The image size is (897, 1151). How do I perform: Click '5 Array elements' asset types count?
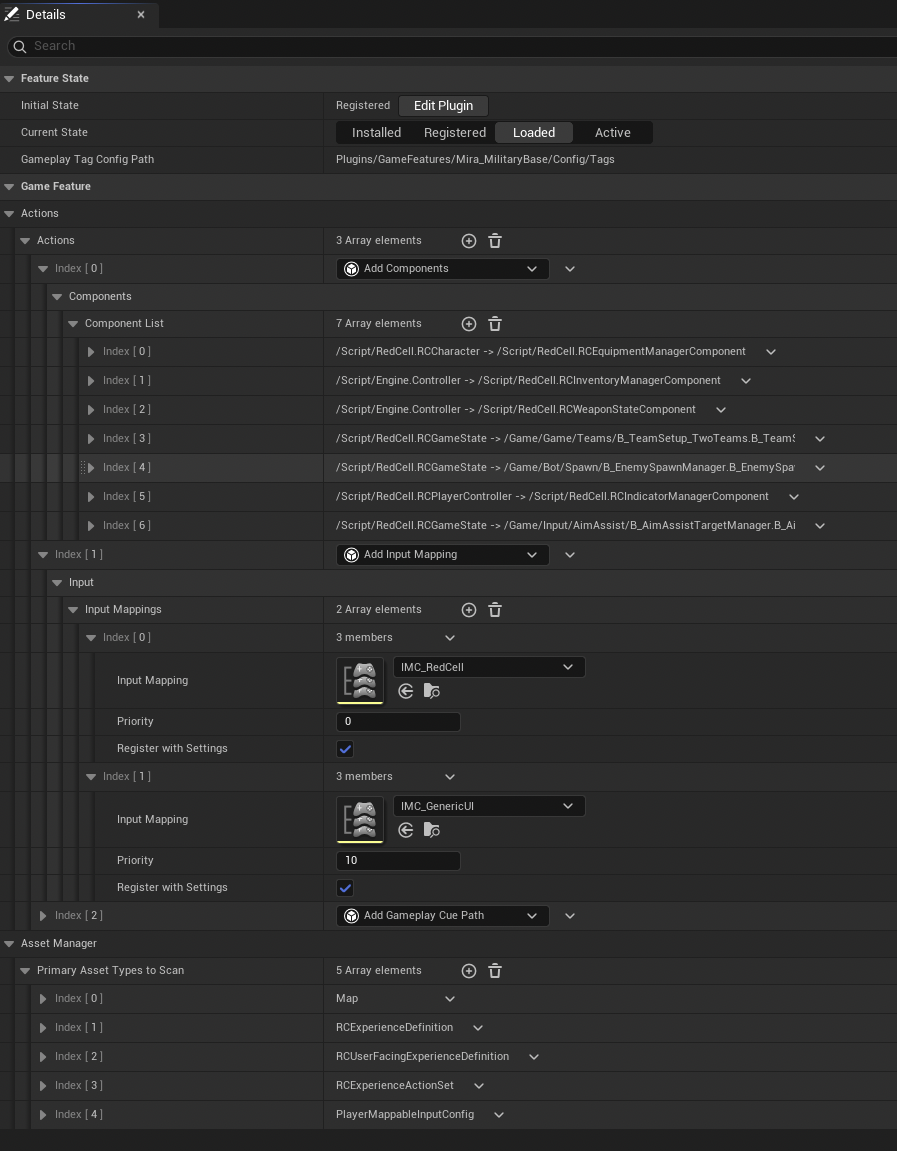(379, 970)
